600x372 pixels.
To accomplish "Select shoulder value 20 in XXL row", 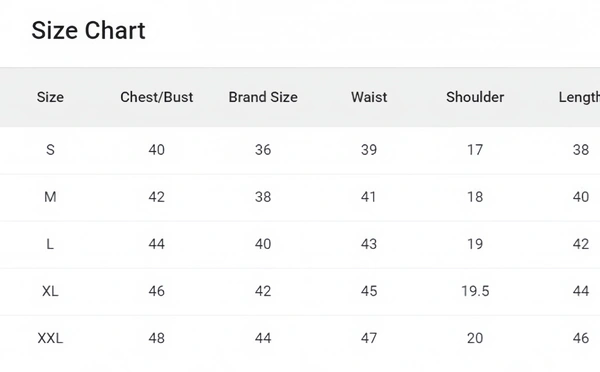I will (475, 338).
